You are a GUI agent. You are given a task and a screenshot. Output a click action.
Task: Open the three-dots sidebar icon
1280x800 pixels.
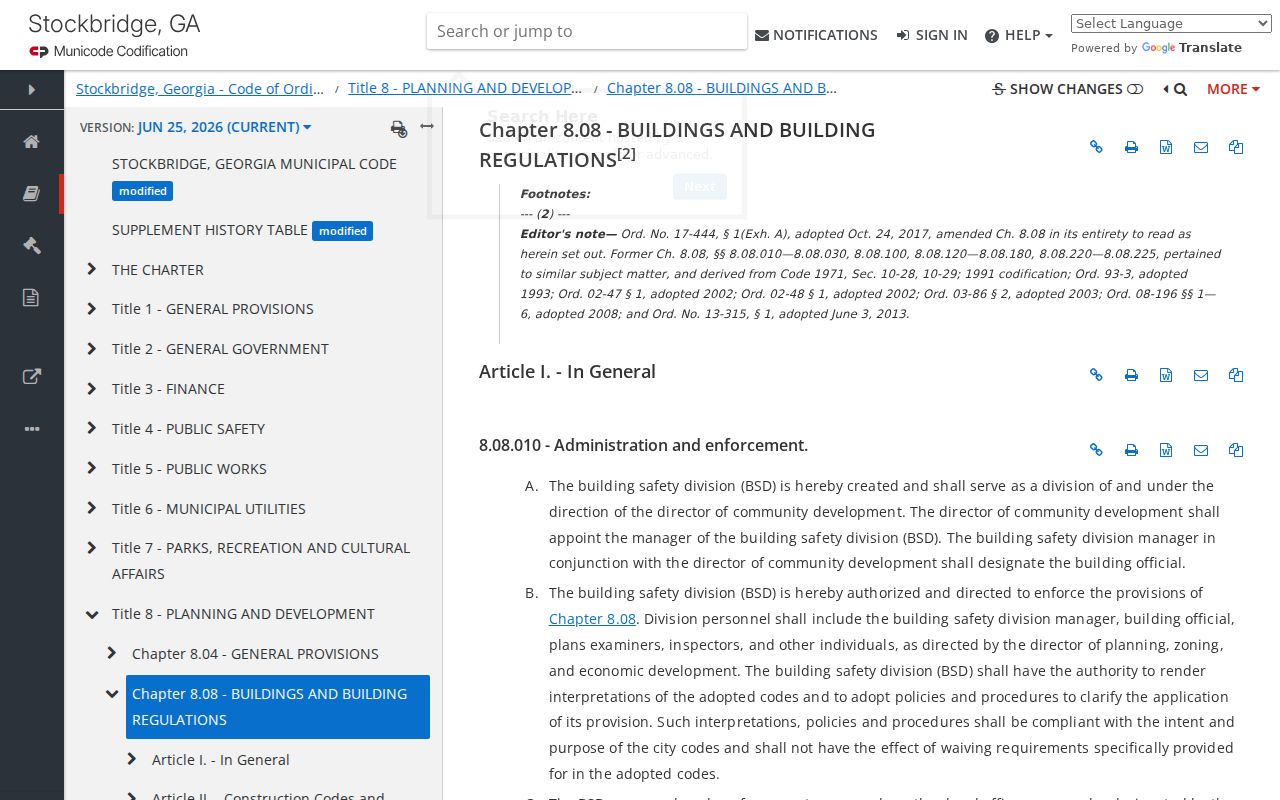[x=31, y=429]
